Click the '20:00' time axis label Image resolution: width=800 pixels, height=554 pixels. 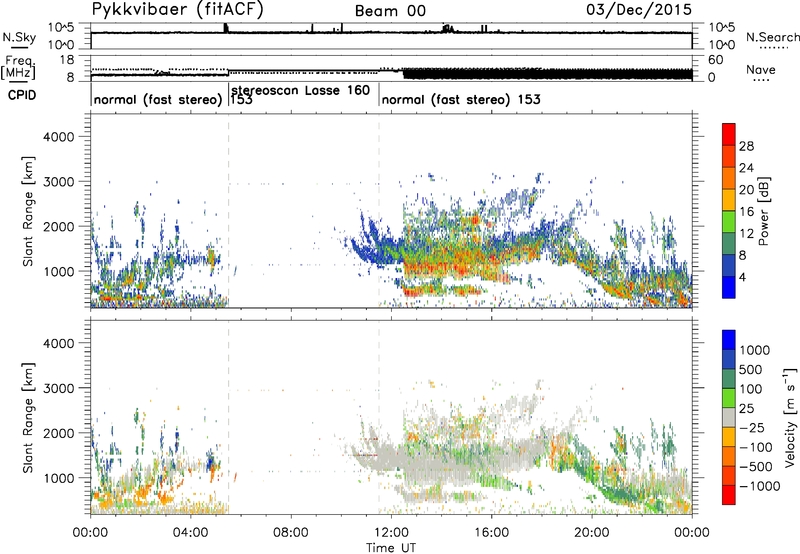[x=592, y=533]
